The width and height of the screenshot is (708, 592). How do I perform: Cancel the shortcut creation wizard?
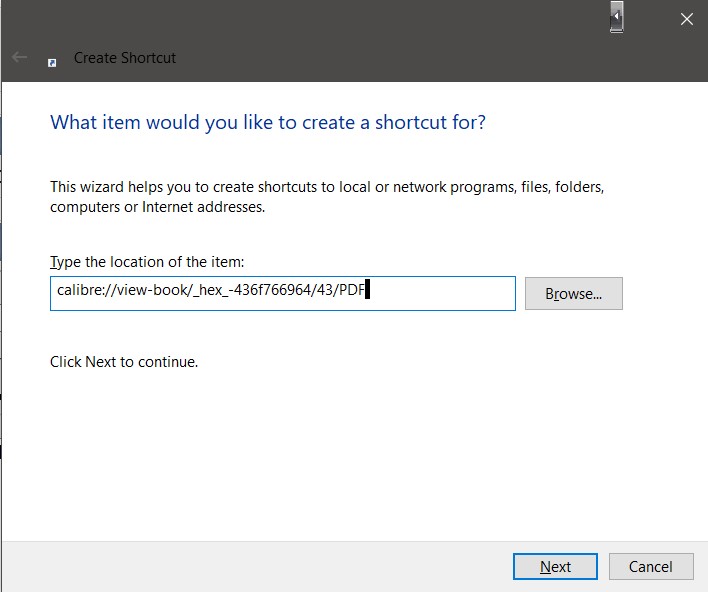(x=651, y=566)
